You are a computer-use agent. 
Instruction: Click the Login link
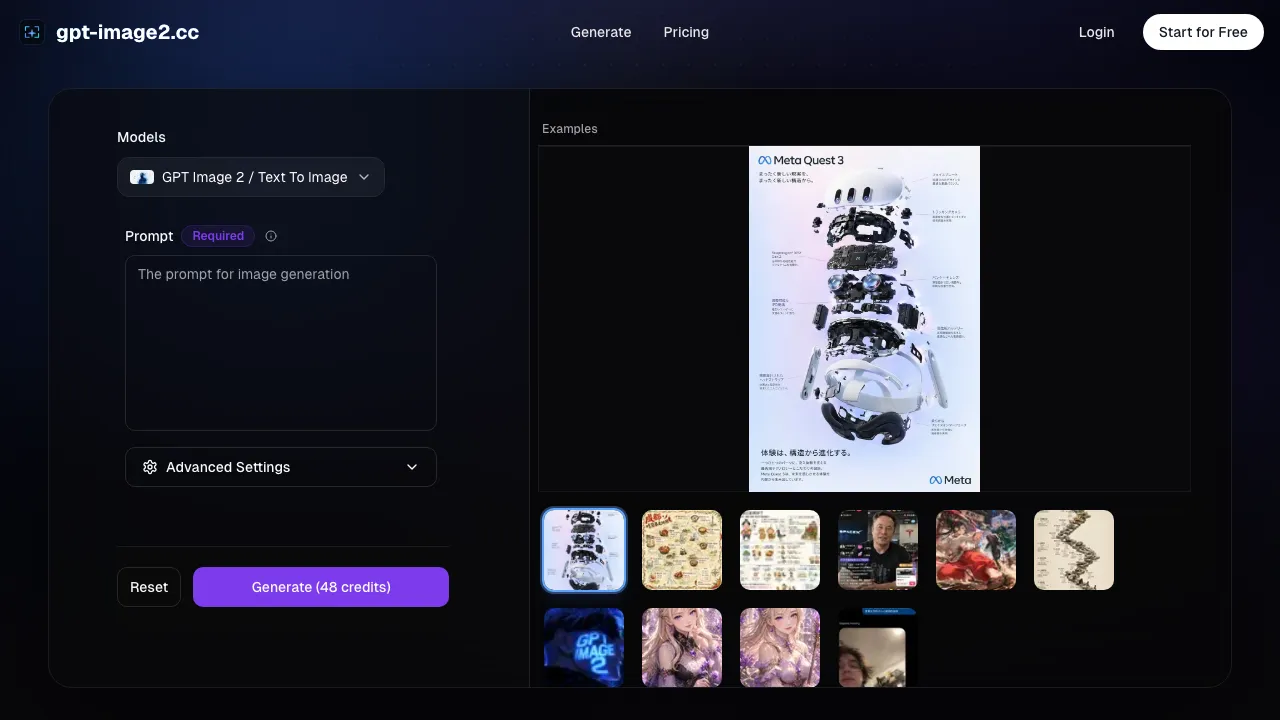click(x=1096, y=32)
